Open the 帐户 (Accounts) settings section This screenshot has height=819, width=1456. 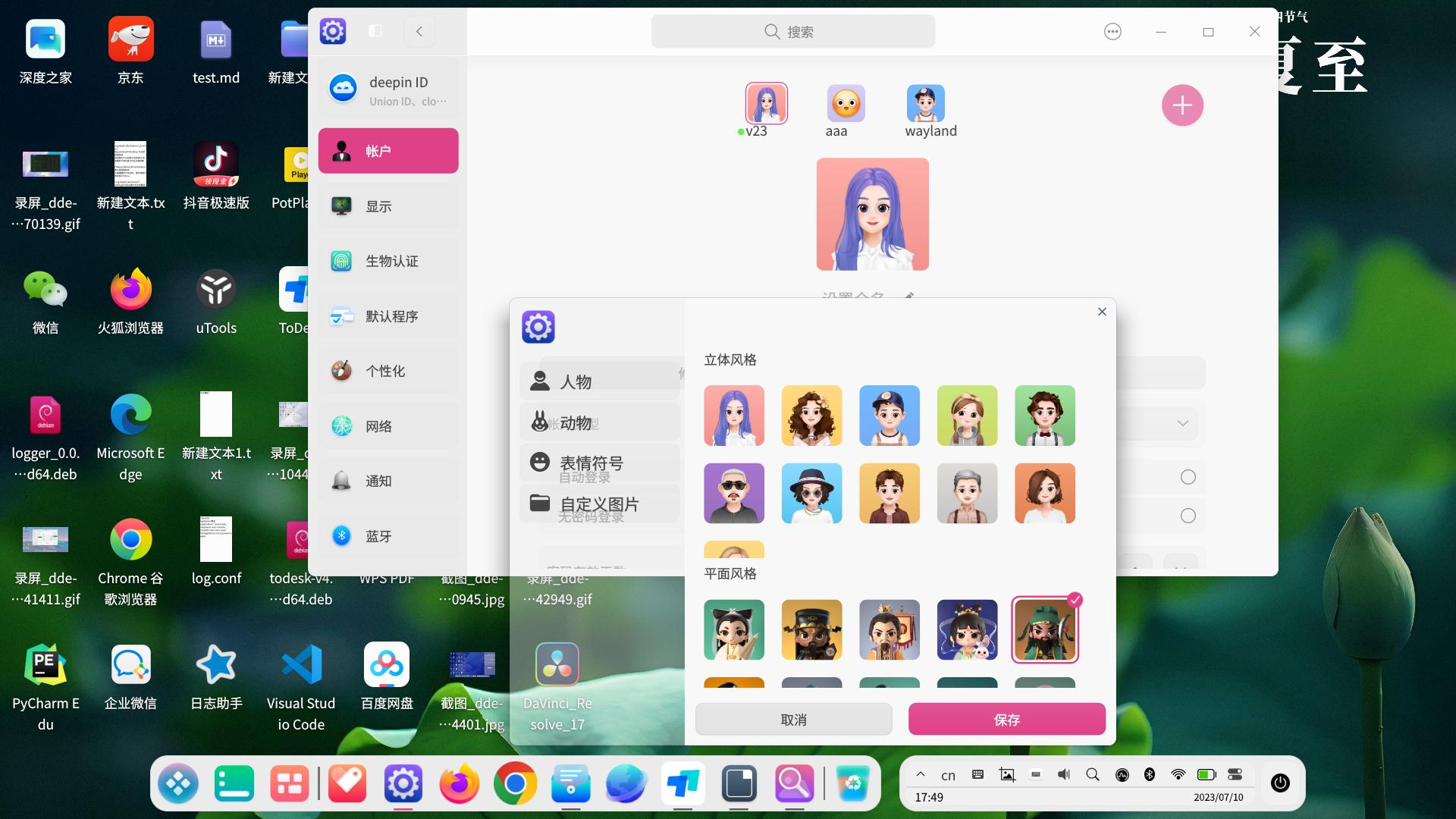388,151
